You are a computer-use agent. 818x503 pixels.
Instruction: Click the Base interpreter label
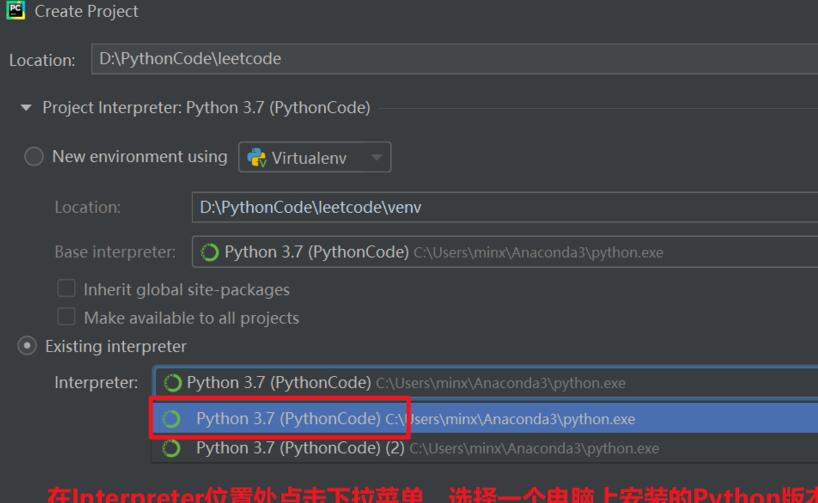pos(115,252)
